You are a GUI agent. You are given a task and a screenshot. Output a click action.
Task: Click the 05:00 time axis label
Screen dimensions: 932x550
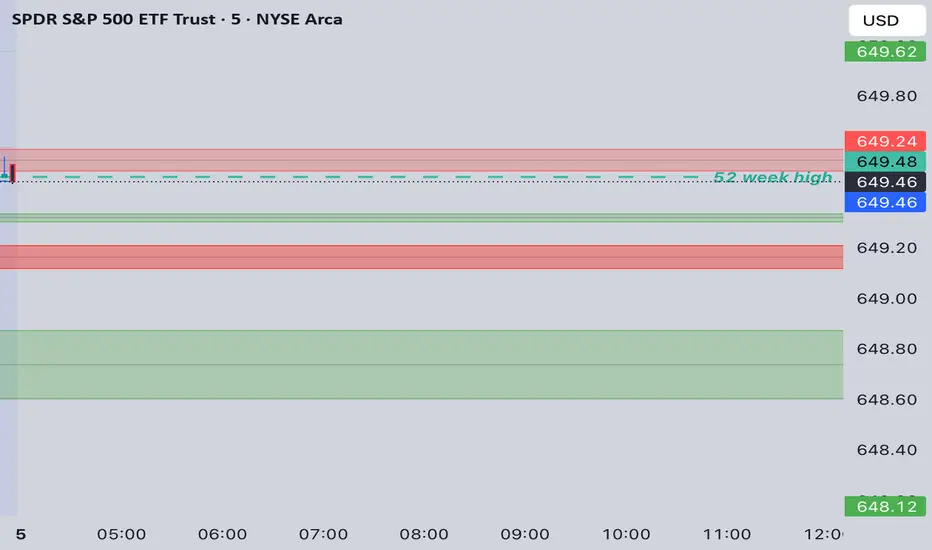click(x=122, y=534)
